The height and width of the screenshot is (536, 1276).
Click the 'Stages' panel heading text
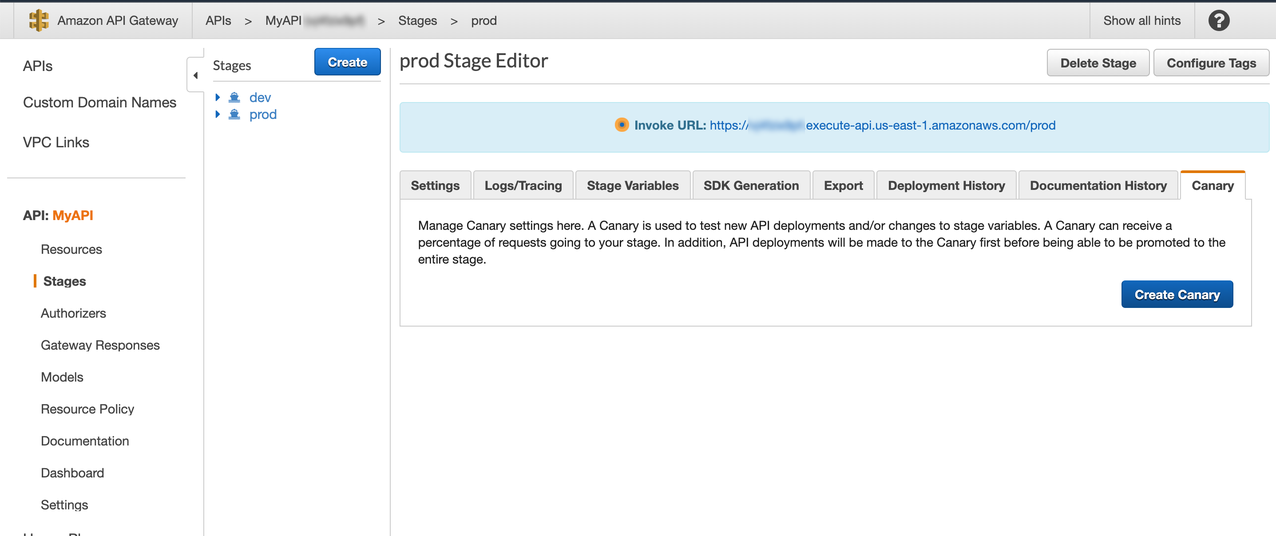pos(232,66)
